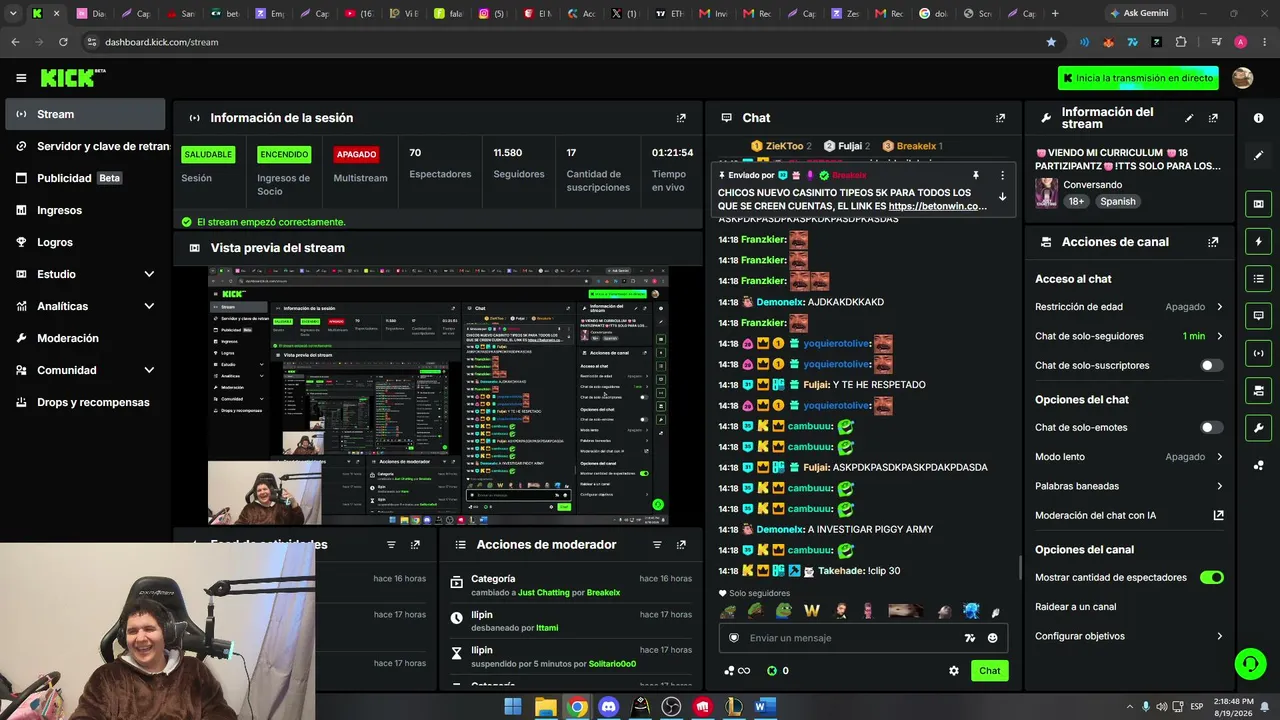Open Configurar objetivos settings

click(x=1129, y=636)
